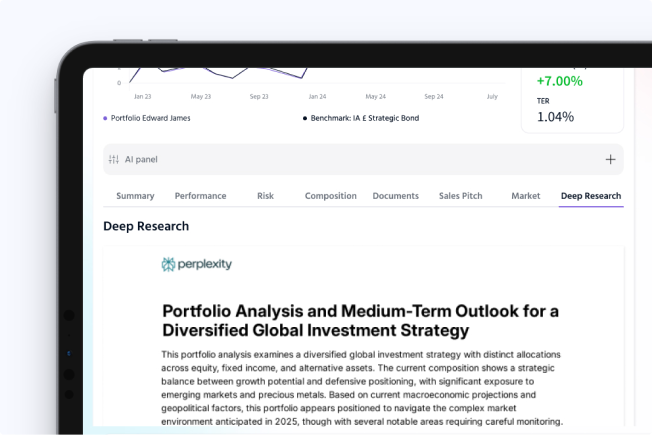The height and width of the screenshot is (435, 652).
Task: Open the Summary tab
Action: pyautogui.click(x=135, y=196)
